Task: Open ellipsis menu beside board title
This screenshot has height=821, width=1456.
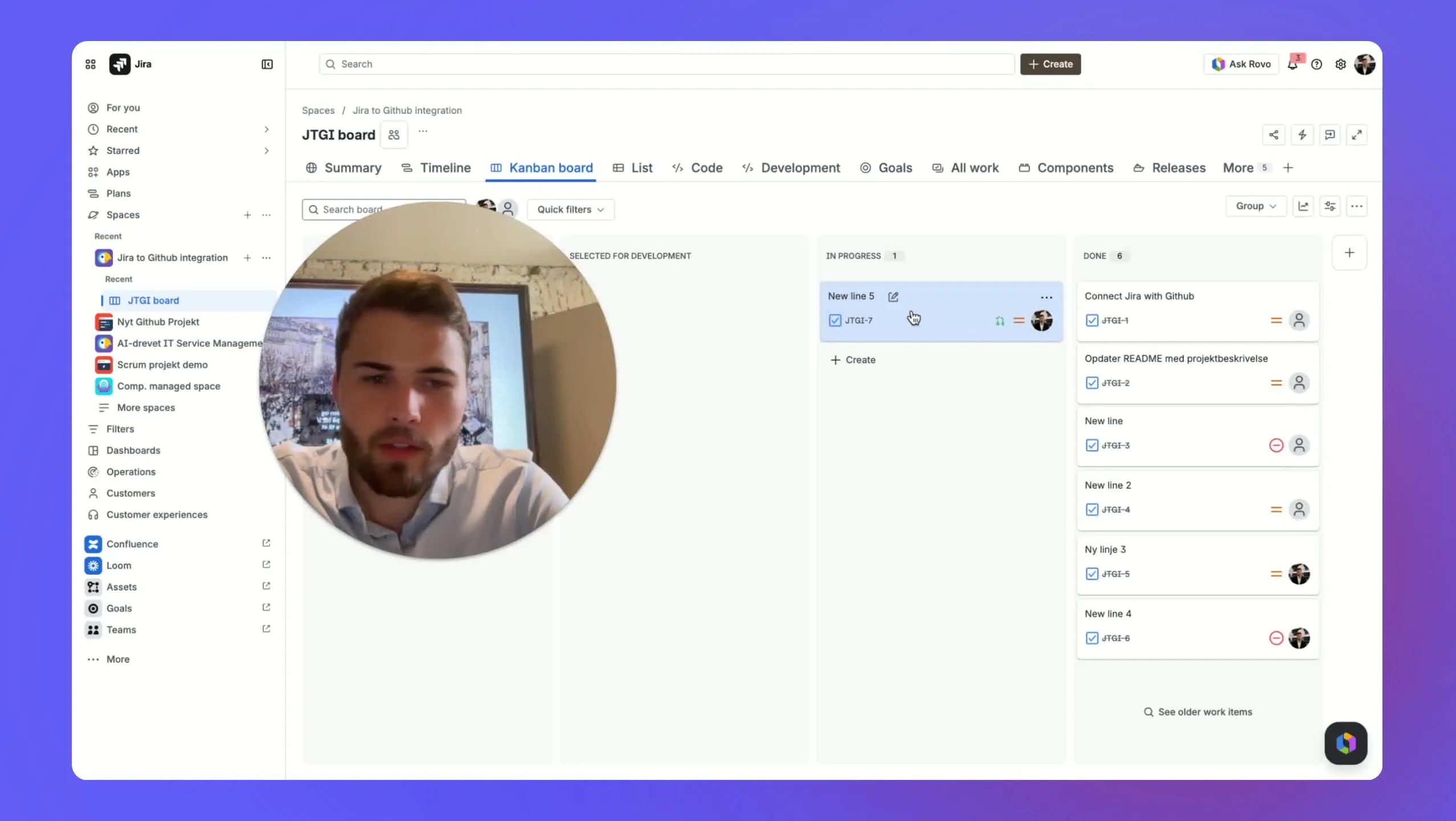Action: point(422,132)
